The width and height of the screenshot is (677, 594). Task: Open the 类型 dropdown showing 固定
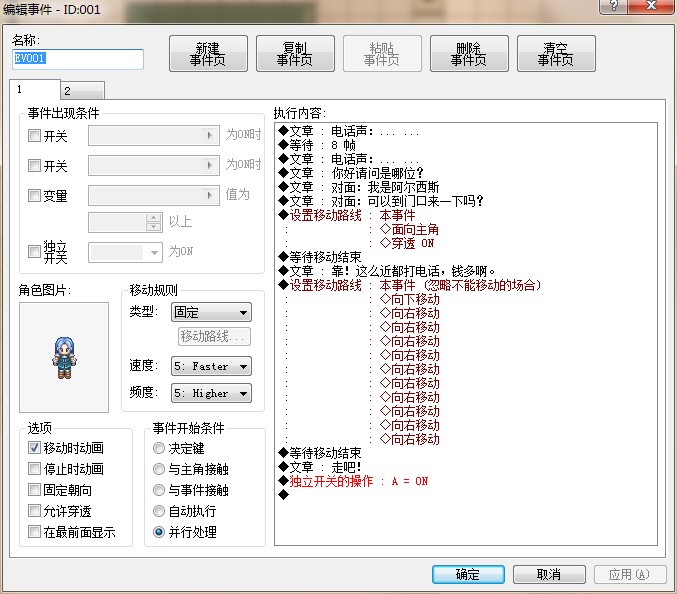coord(211,312)
